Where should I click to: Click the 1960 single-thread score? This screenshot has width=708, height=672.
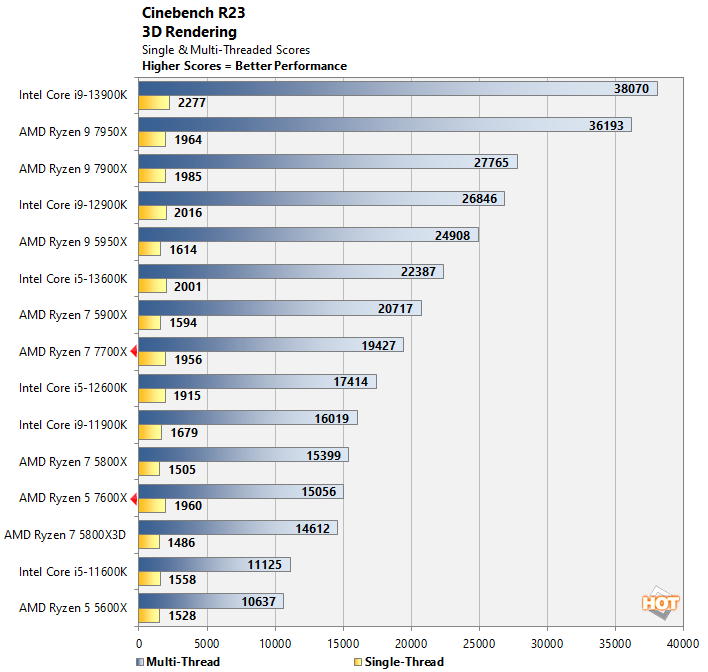188,506
